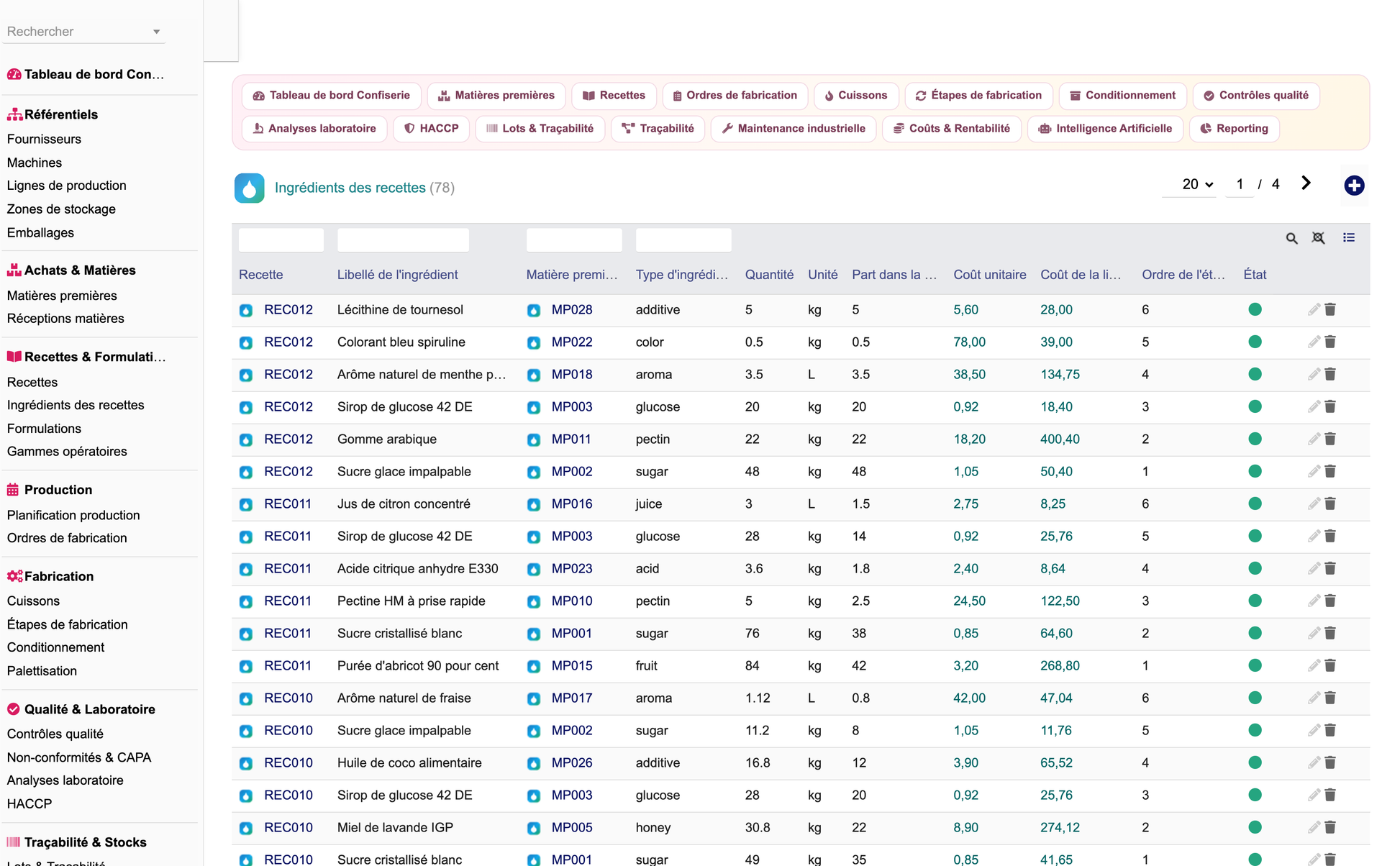Edit the Gomme arabique row with pencil

tap(1314, 439)
